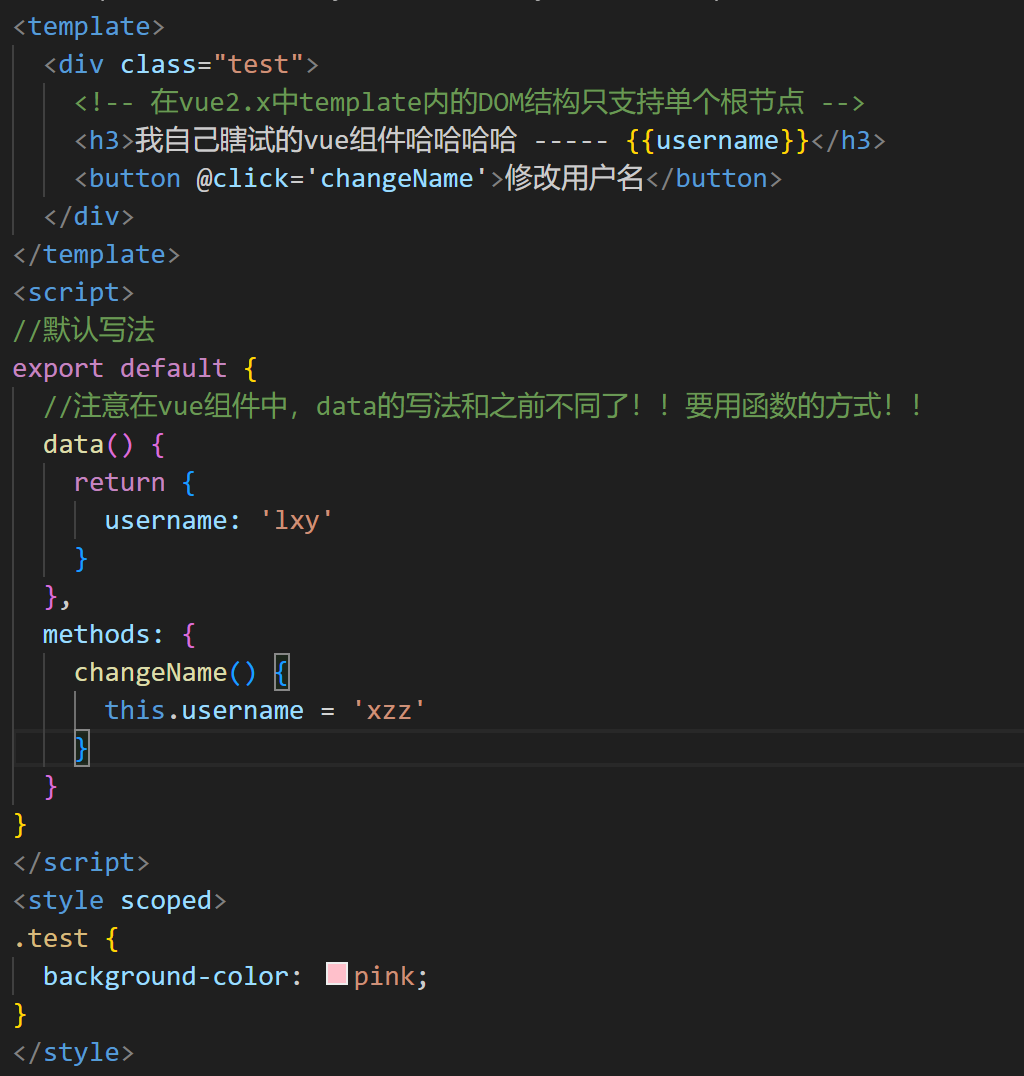The image size is (1024, 1076).
Task: Click the .test CSS selector
Action: pyautogui.click(x=51, y=939)
